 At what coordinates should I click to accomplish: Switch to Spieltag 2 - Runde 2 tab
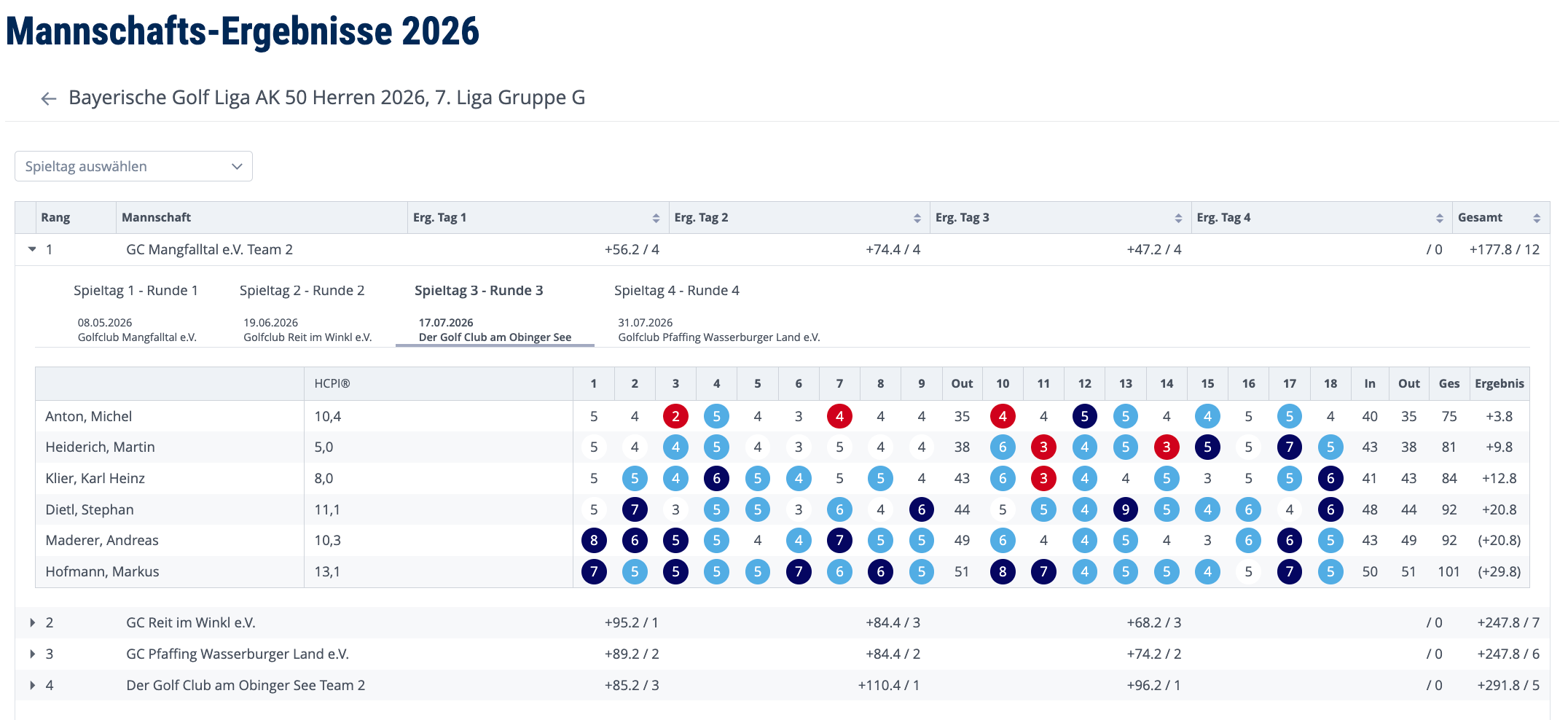coord(307,313)
